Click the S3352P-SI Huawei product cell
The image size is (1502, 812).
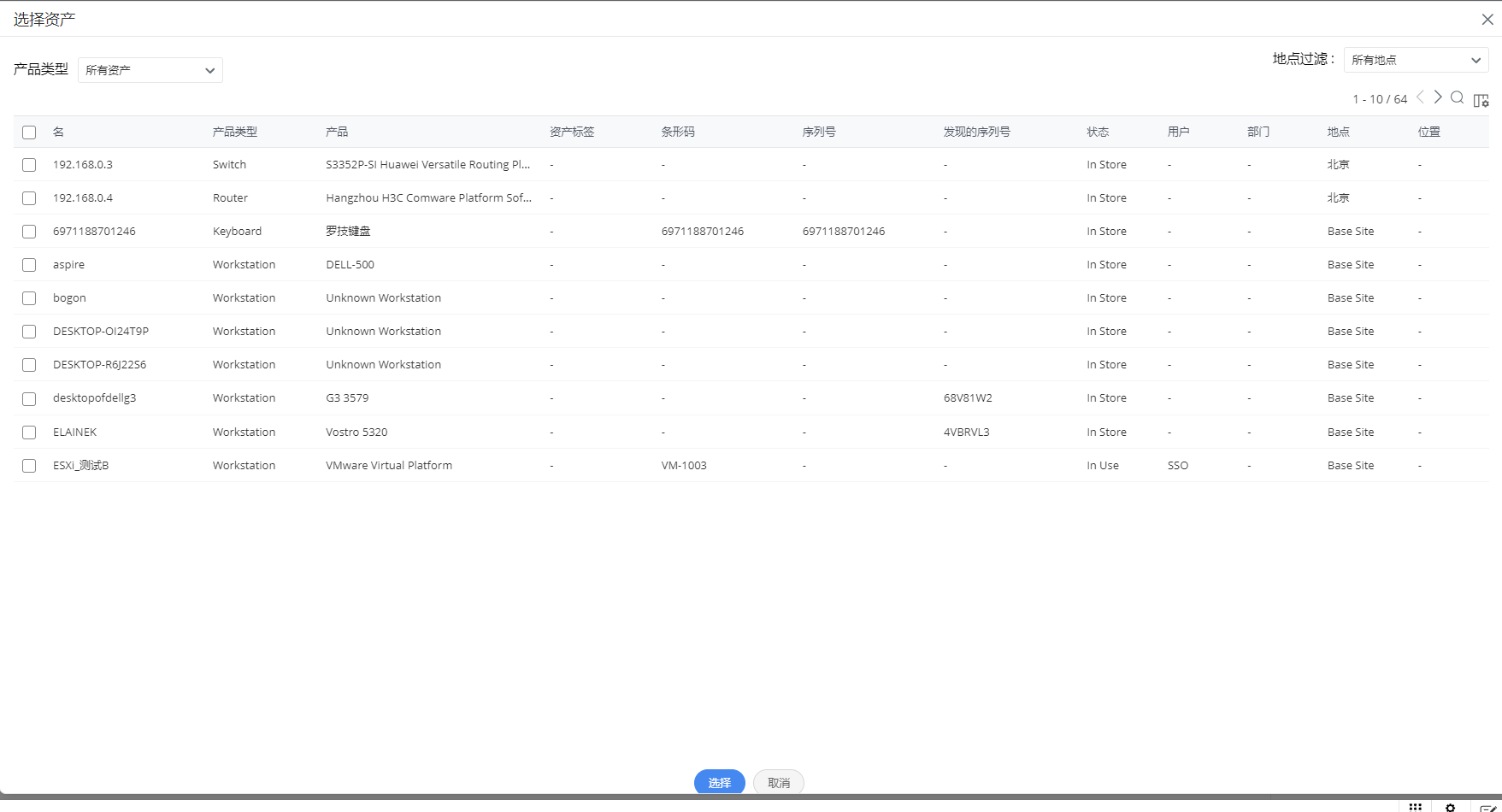[x=427, y=164]
